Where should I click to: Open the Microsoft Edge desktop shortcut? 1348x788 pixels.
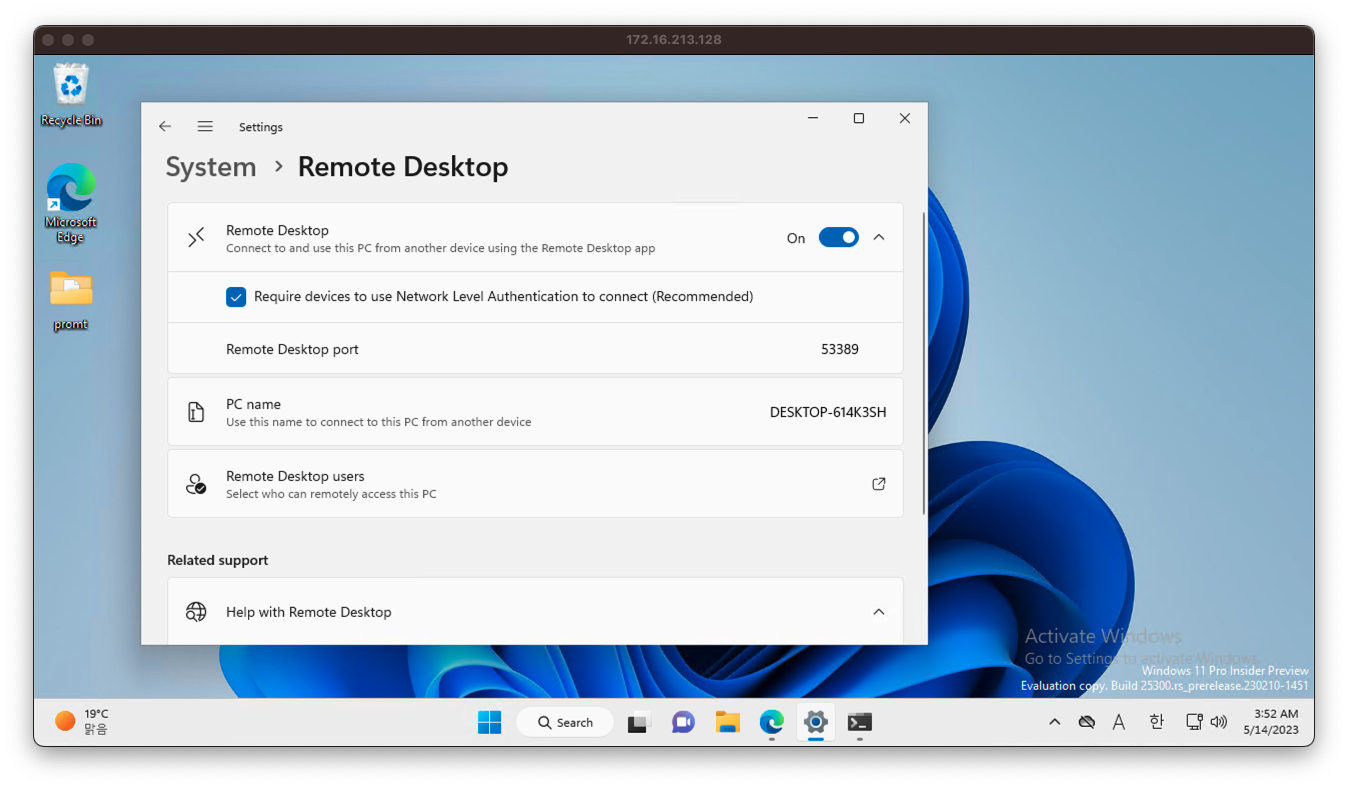(x=71, y=203)
